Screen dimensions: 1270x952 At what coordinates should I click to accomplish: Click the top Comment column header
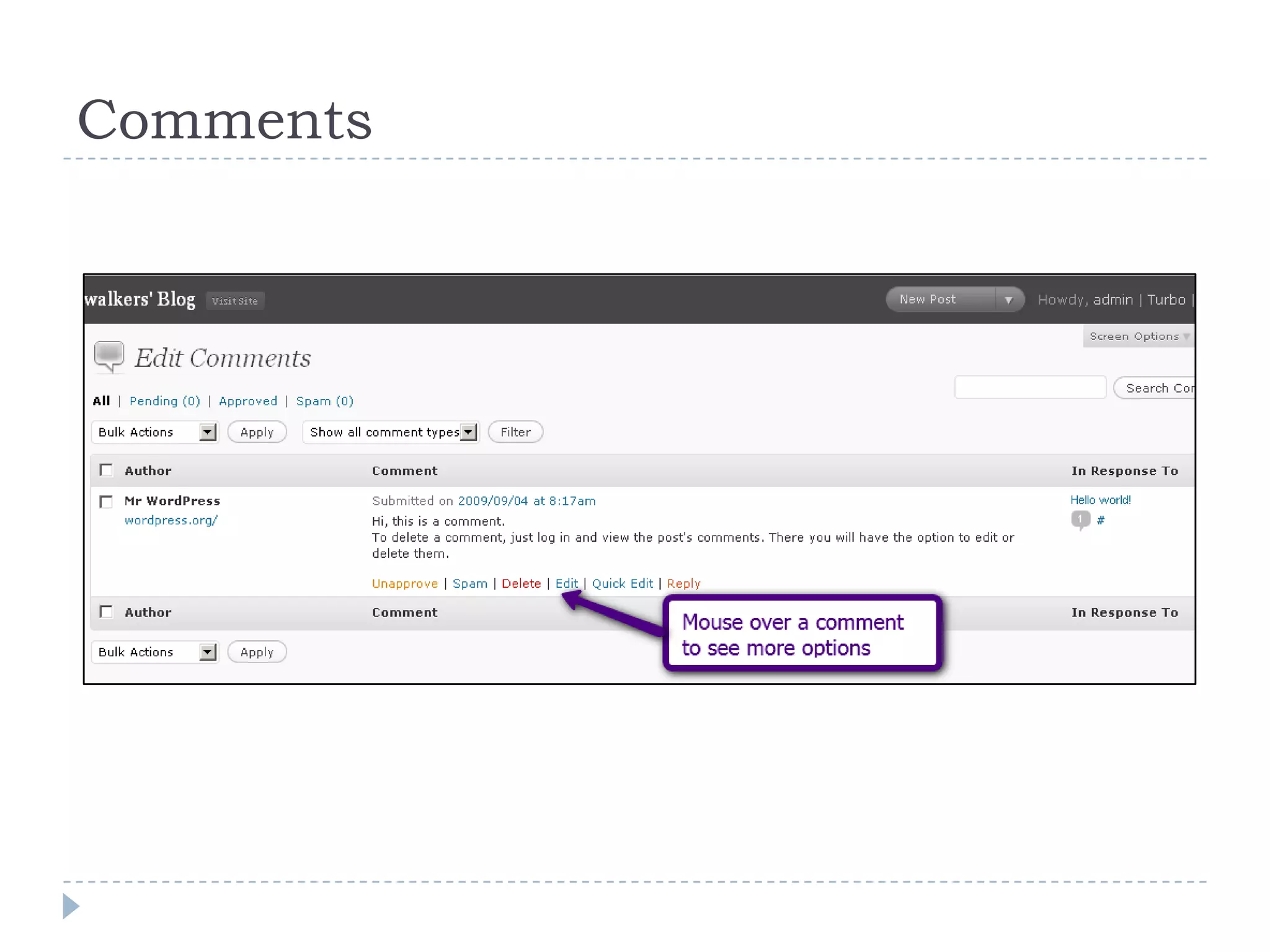[405, 470]
